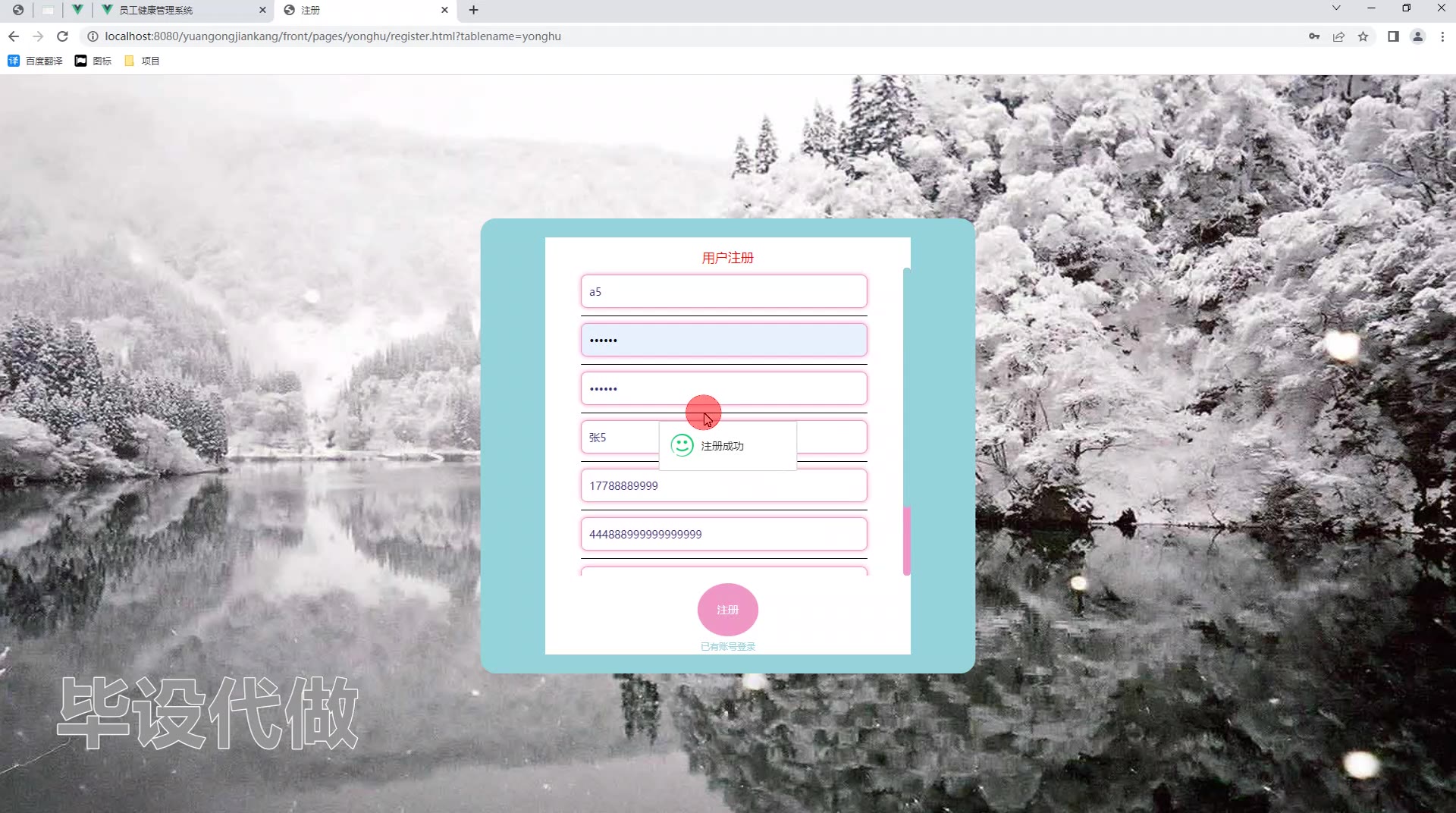
Task: Restore down the browser window
Action: 1406,8
